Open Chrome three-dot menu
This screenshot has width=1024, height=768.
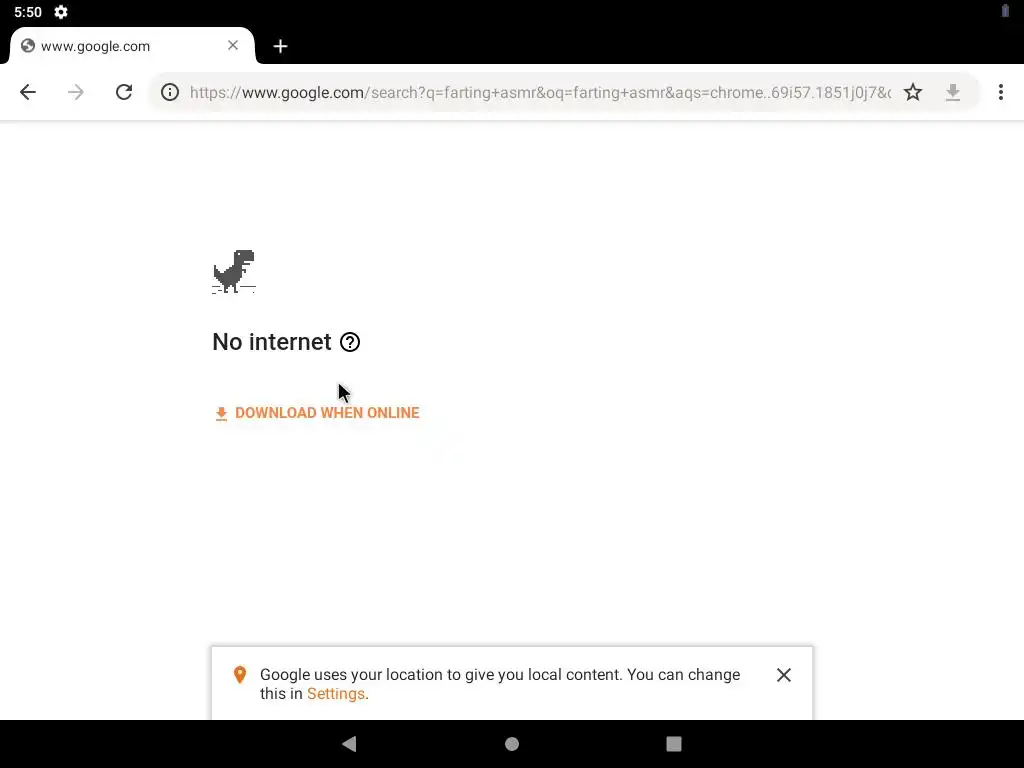(x=1000, y=92)
